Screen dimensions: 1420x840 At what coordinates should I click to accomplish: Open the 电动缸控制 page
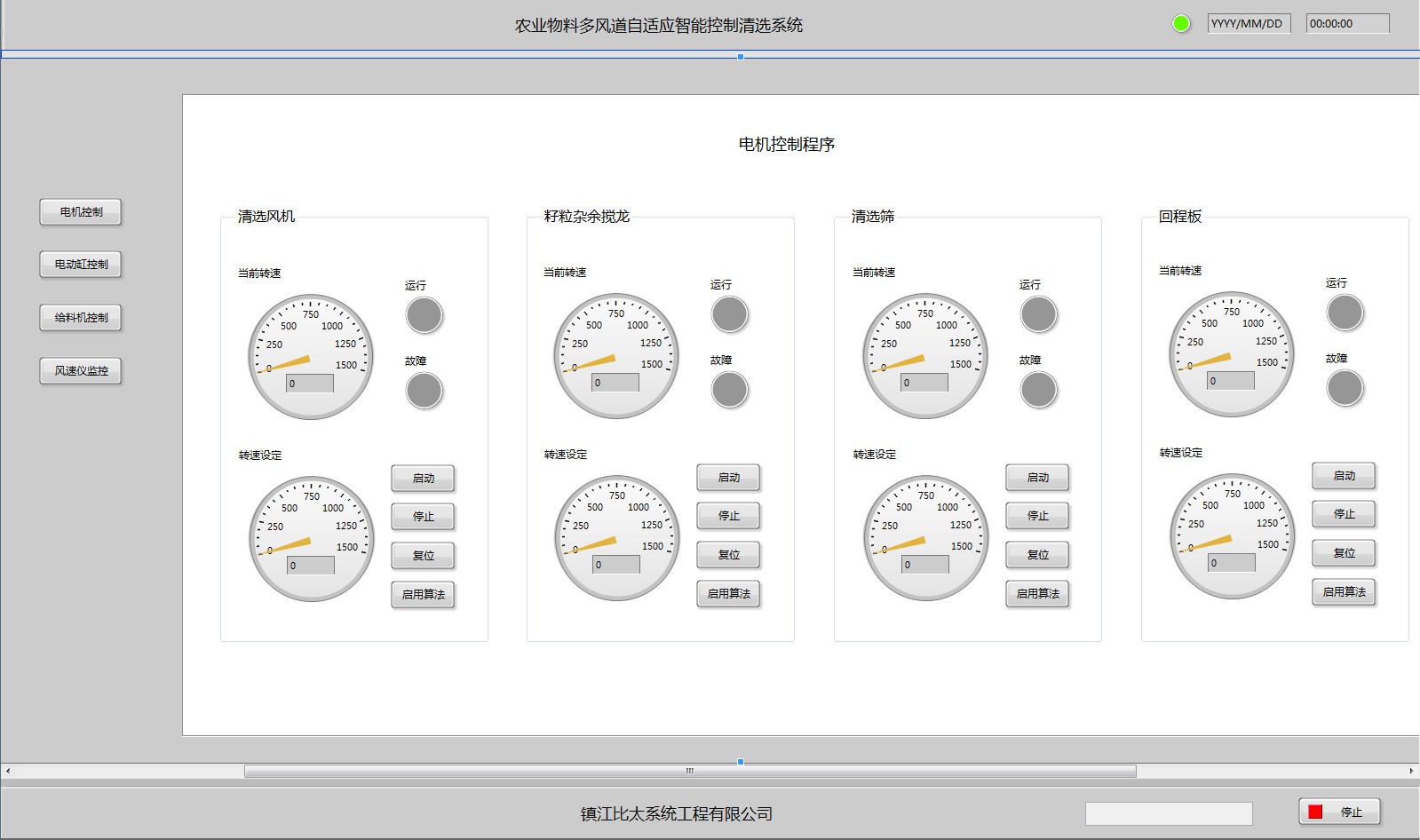pos(81,265)
